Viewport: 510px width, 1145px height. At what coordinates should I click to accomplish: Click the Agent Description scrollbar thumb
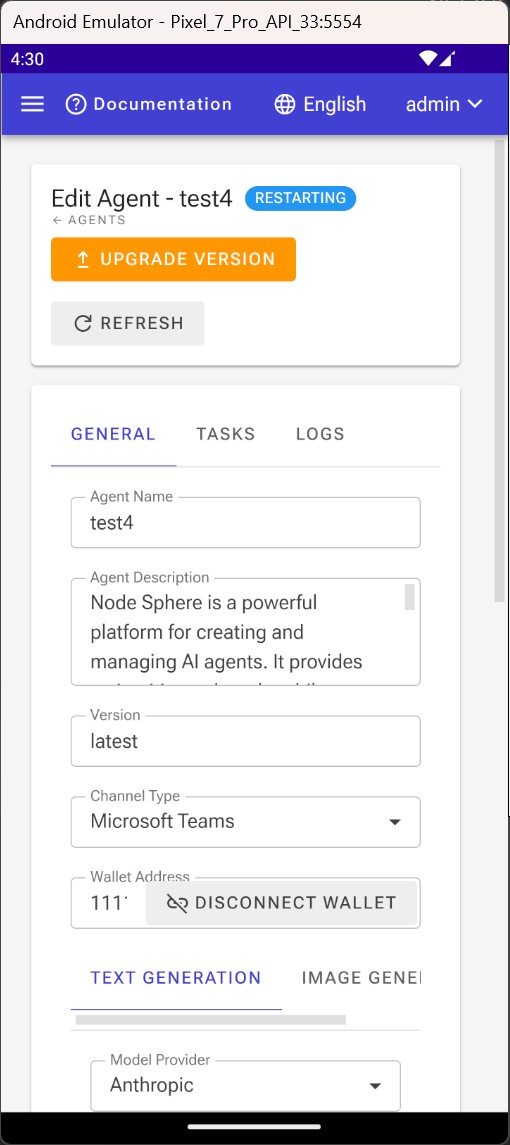pyautogui.click(x=410, y=597)
